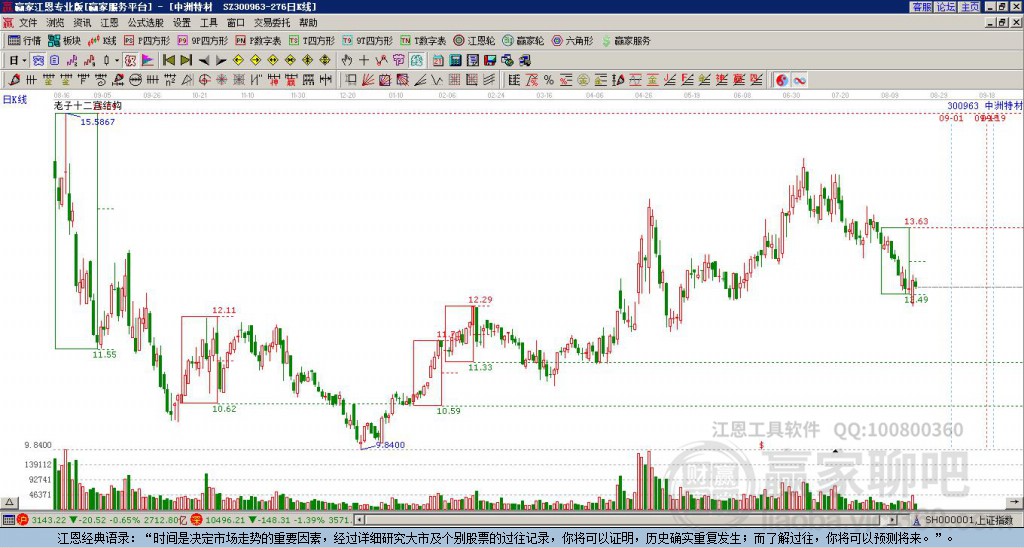This screenshot has width=1024, height=548.
Task: Click the 客服 button in title bar
Action: pyautogui.click(x=921, y=6)
